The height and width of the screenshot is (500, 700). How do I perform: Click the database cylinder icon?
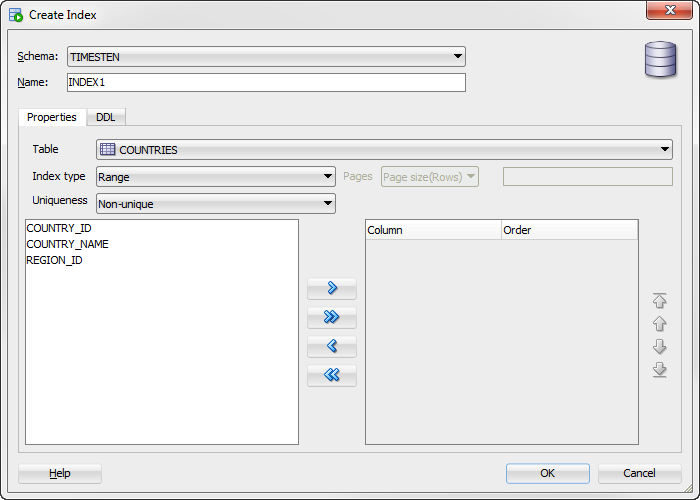tap(660, 59)
